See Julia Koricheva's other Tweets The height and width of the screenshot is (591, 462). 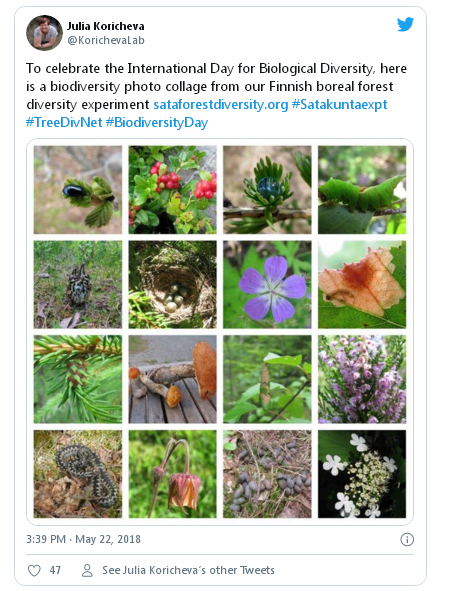tap(188, 570)
